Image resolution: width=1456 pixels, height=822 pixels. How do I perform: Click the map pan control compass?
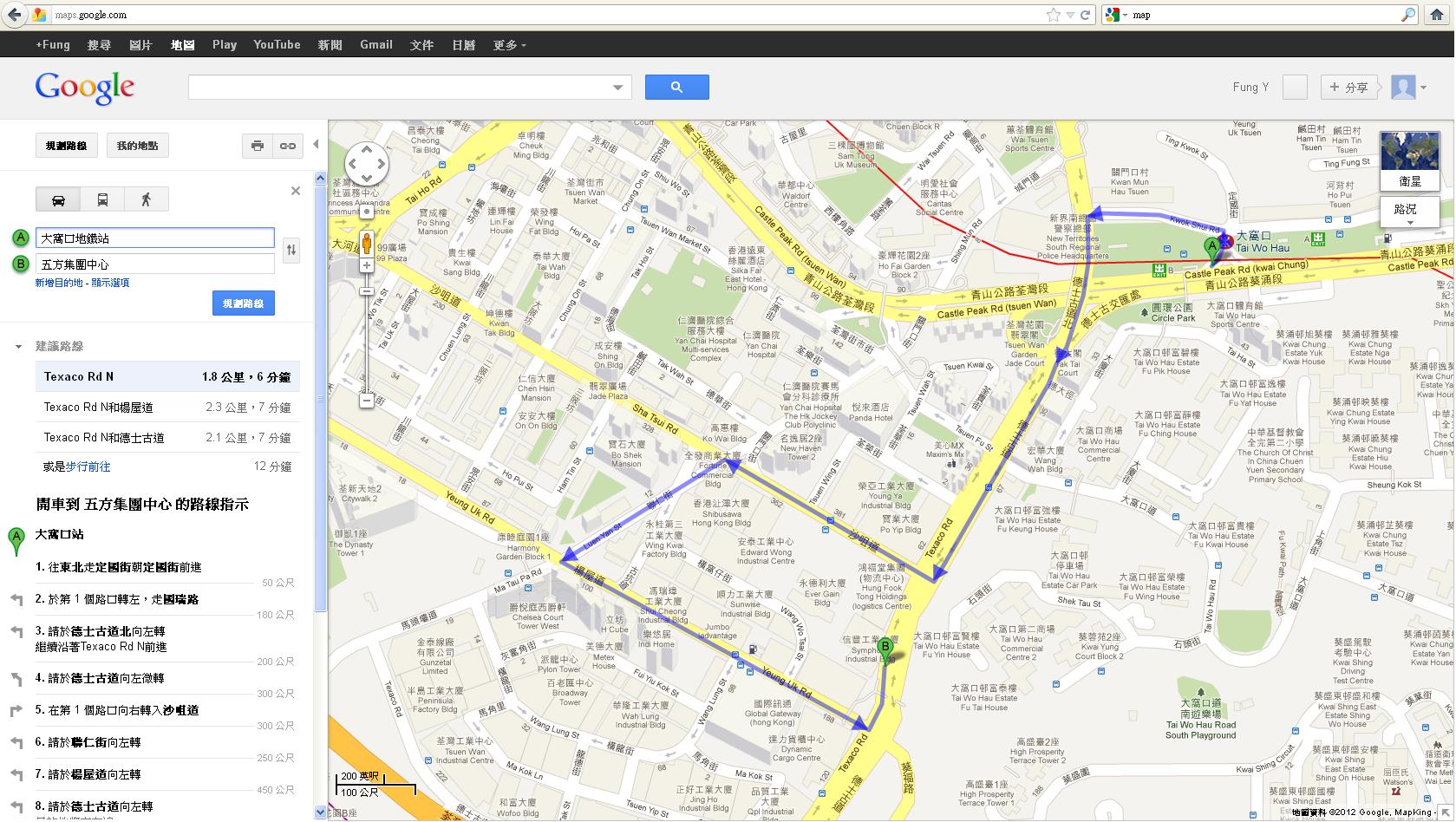[366, 163]
